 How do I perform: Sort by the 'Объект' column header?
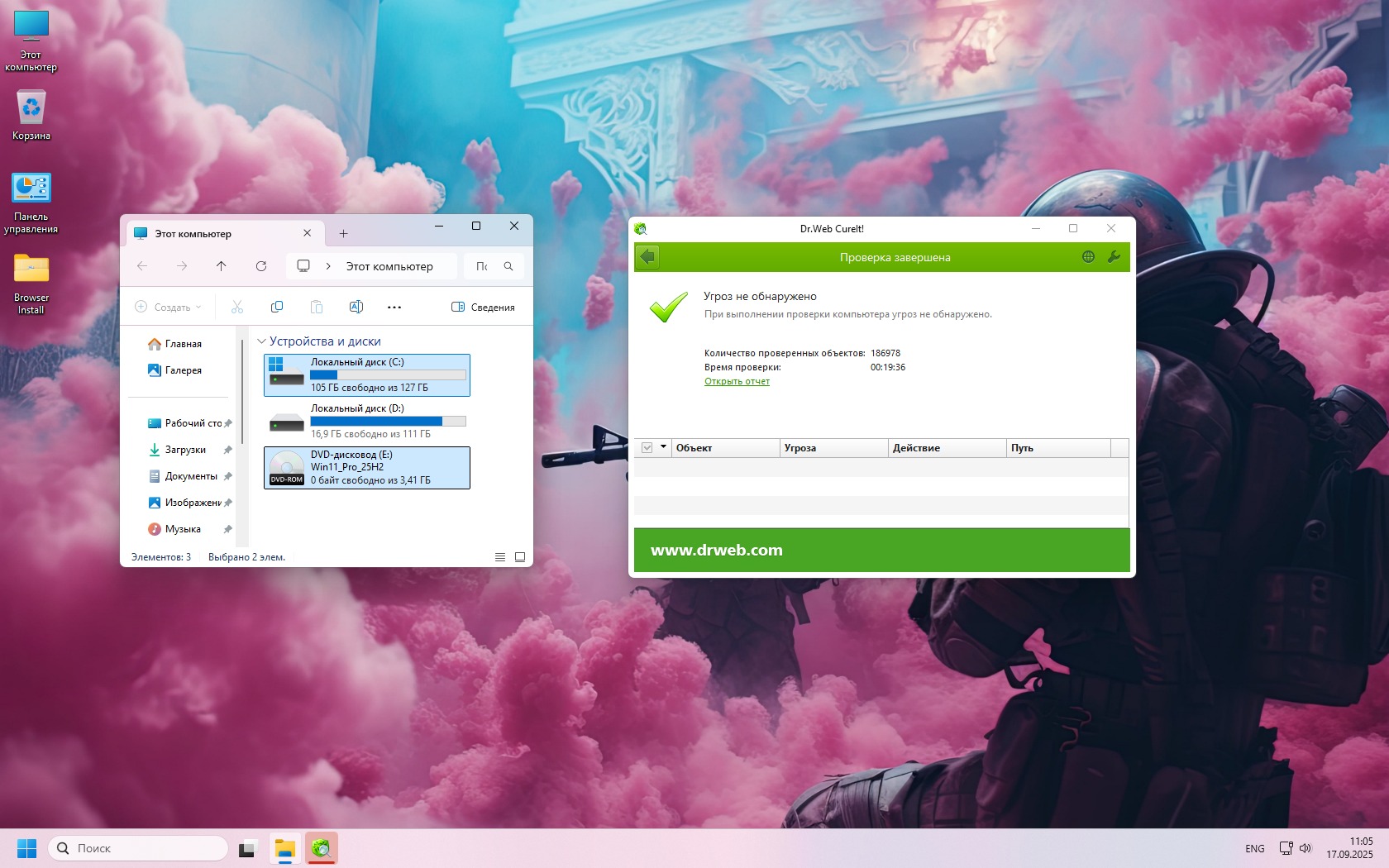click(725, 448)
